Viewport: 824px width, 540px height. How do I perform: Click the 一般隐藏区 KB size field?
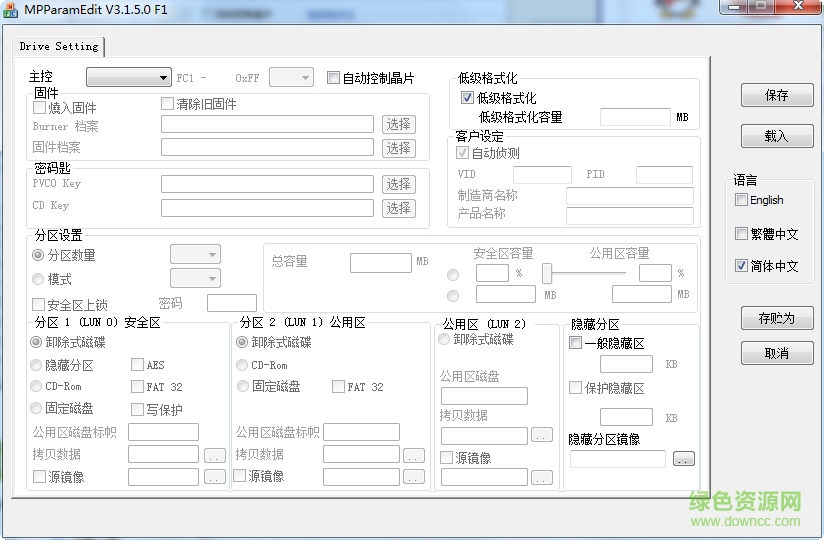click(x=626, y=364)
